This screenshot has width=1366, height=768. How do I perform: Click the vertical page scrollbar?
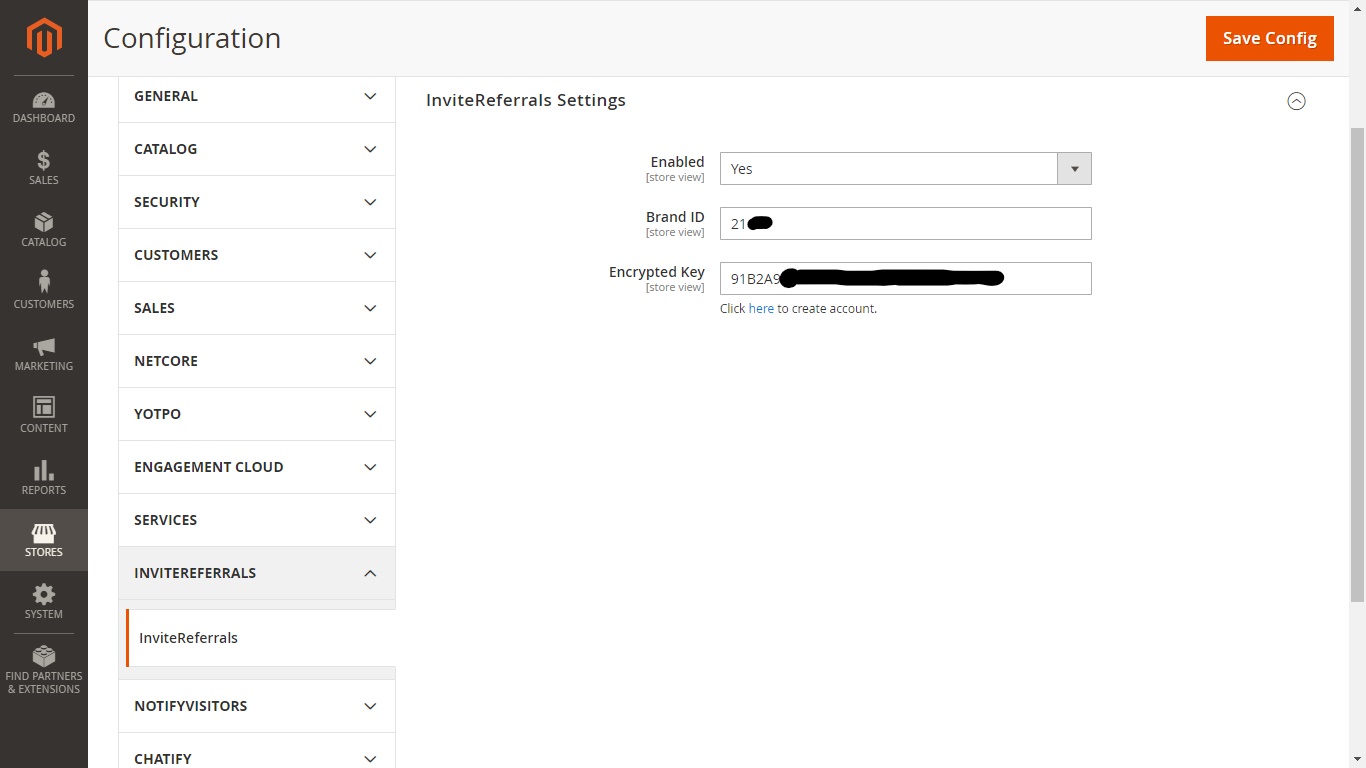coord(1357,364)
